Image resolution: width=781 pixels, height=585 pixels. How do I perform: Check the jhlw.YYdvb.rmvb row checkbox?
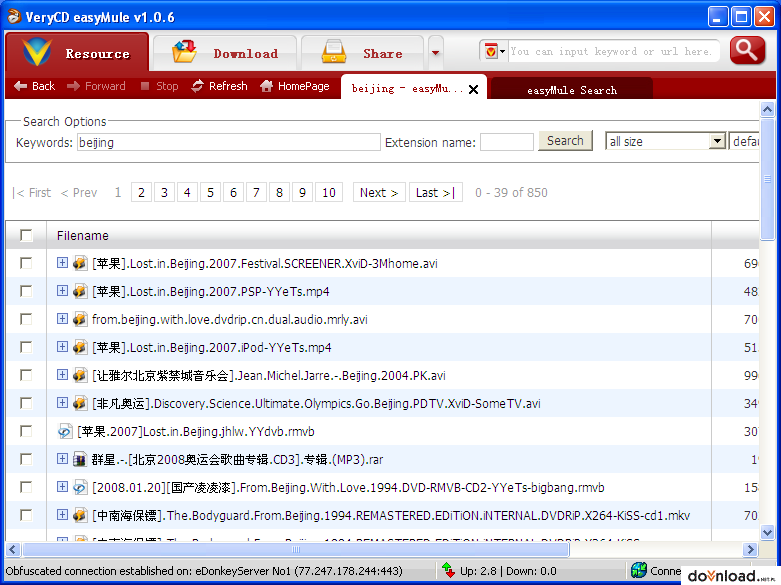pyautogui.click(x=26, y=431)
